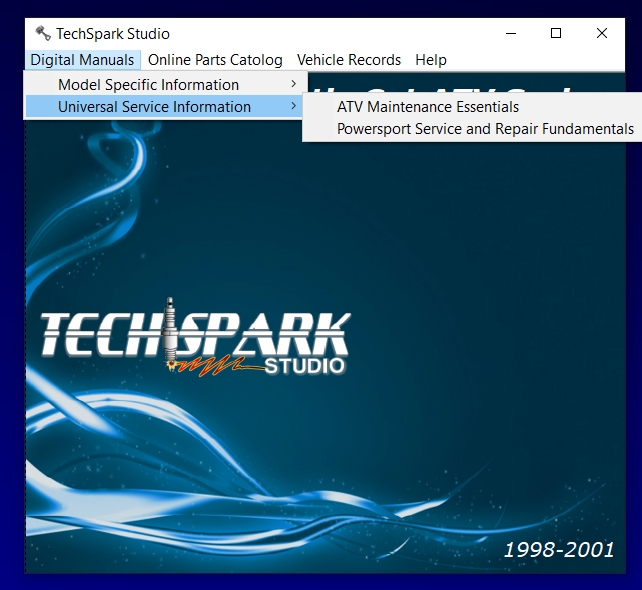The image size is (642, 590).
Task: Click the 1998-2001 year label
Action: [558, 549]
